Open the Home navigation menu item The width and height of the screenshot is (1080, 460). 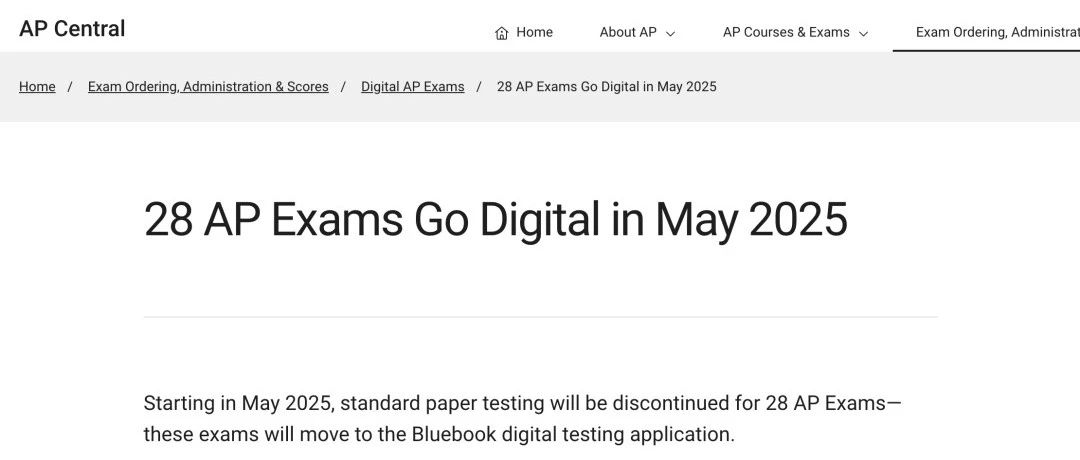coord(523,32)
